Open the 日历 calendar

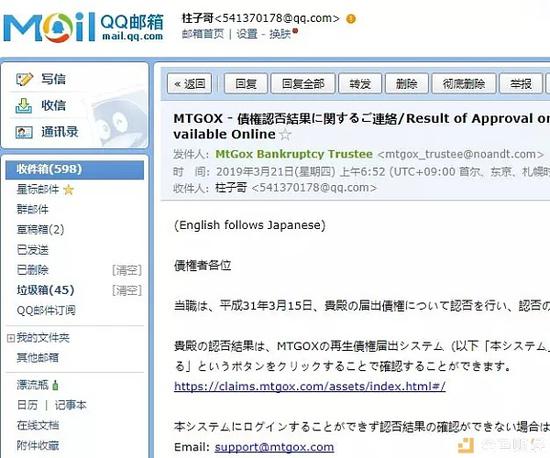[x=27, y=405]
